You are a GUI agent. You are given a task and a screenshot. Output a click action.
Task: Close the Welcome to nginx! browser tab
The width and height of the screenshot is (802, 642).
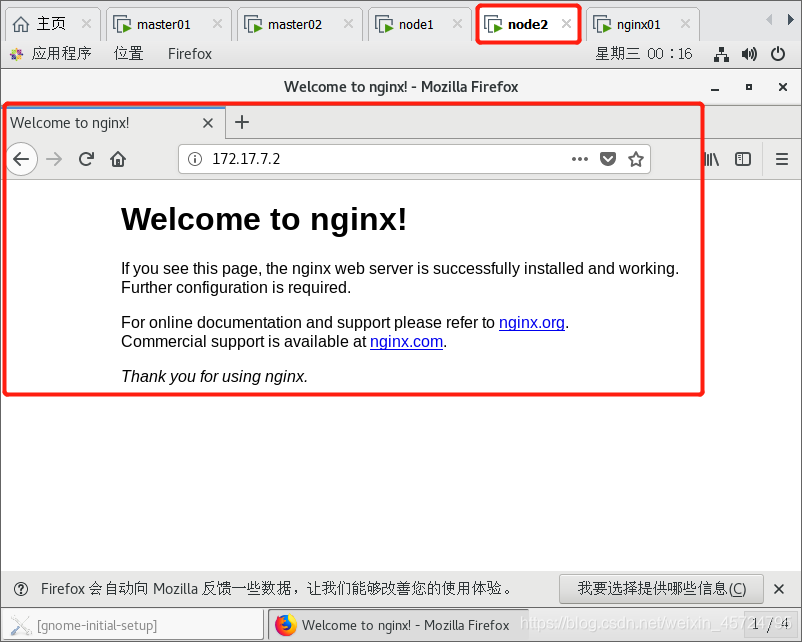[208, 123]
